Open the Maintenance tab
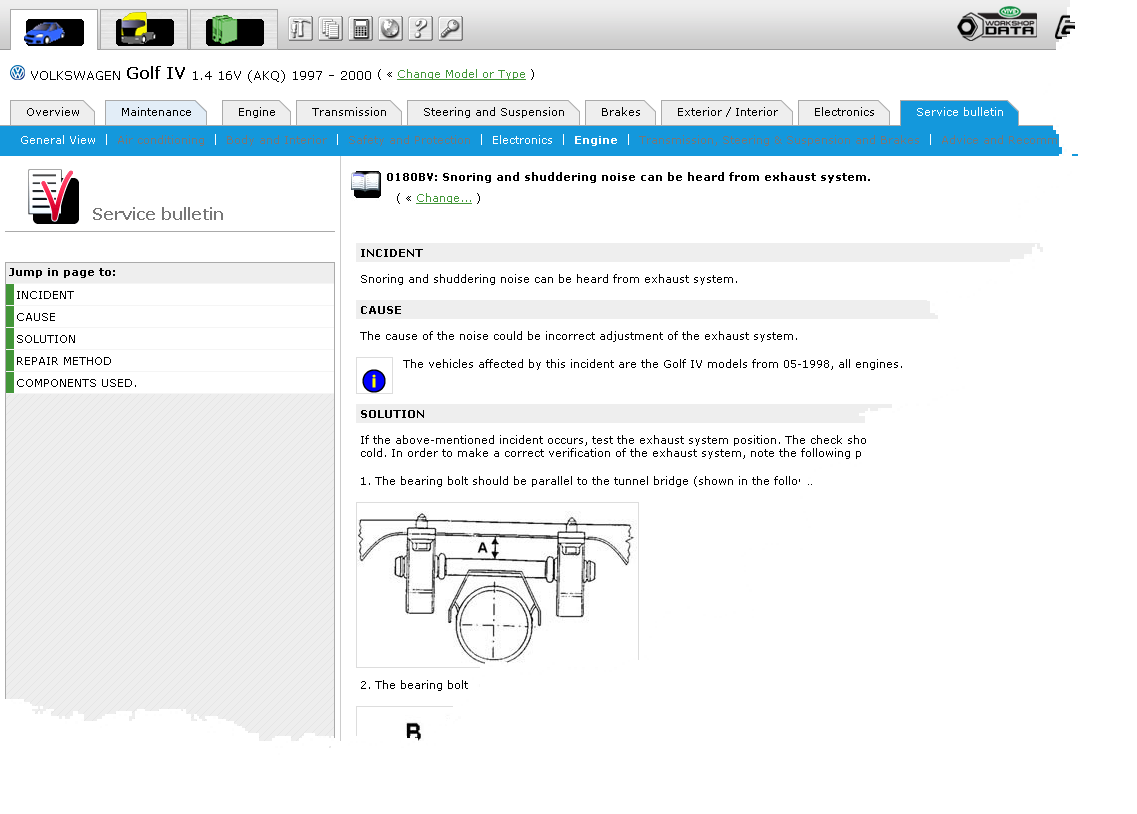This screenshot has width=1137, height=814. pyautogui.click(x=156, y=112)
